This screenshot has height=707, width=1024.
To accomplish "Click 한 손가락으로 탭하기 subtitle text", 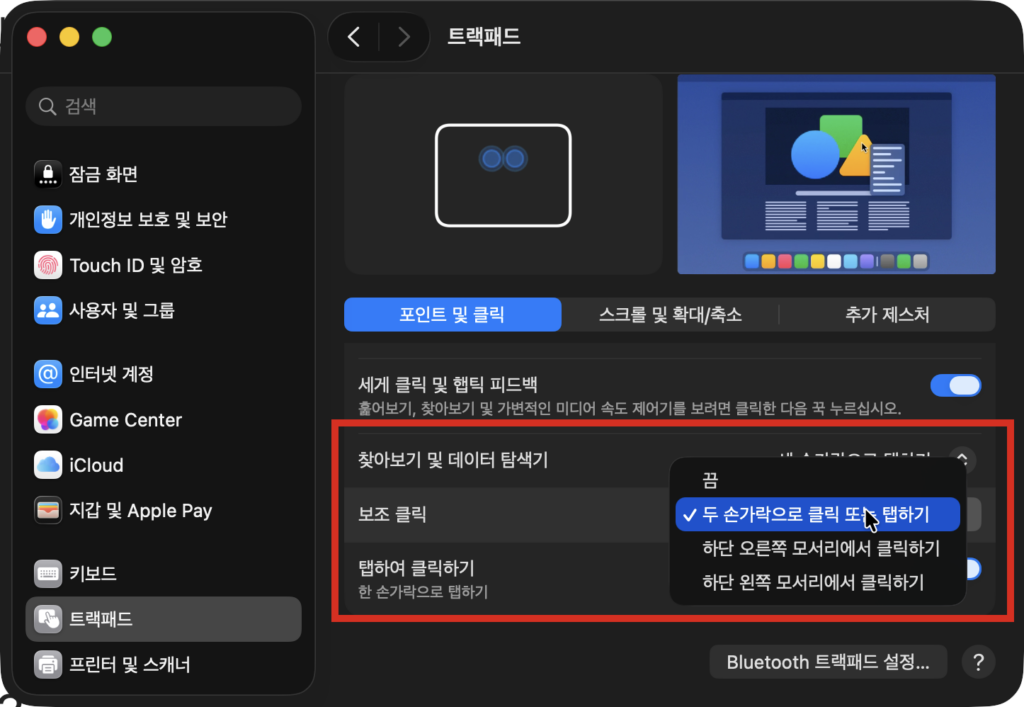I will 423,592.
